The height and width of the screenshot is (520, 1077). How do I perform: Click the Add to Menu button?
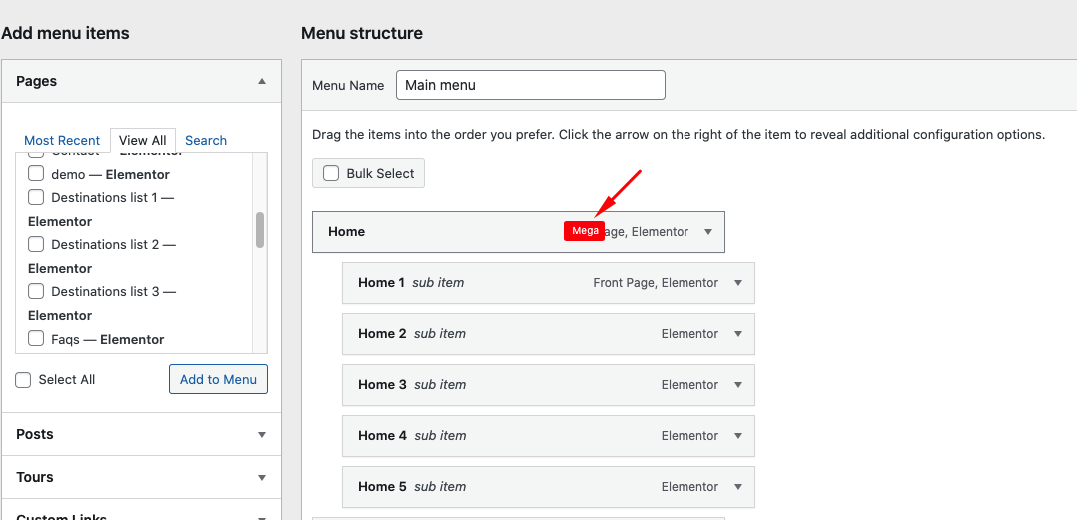218,380
